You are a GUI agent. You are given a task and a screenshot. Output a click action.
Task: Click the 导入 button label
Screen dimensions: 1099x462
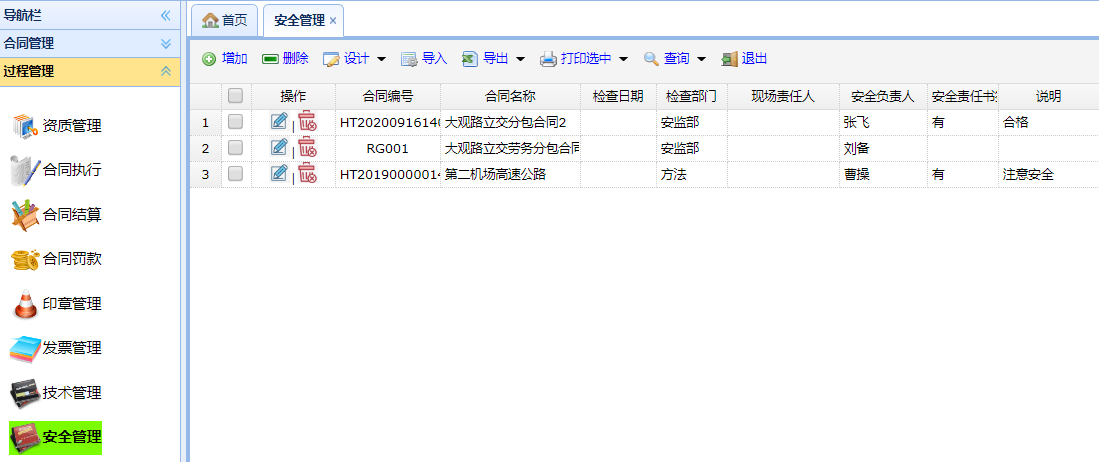coord(435,59)
